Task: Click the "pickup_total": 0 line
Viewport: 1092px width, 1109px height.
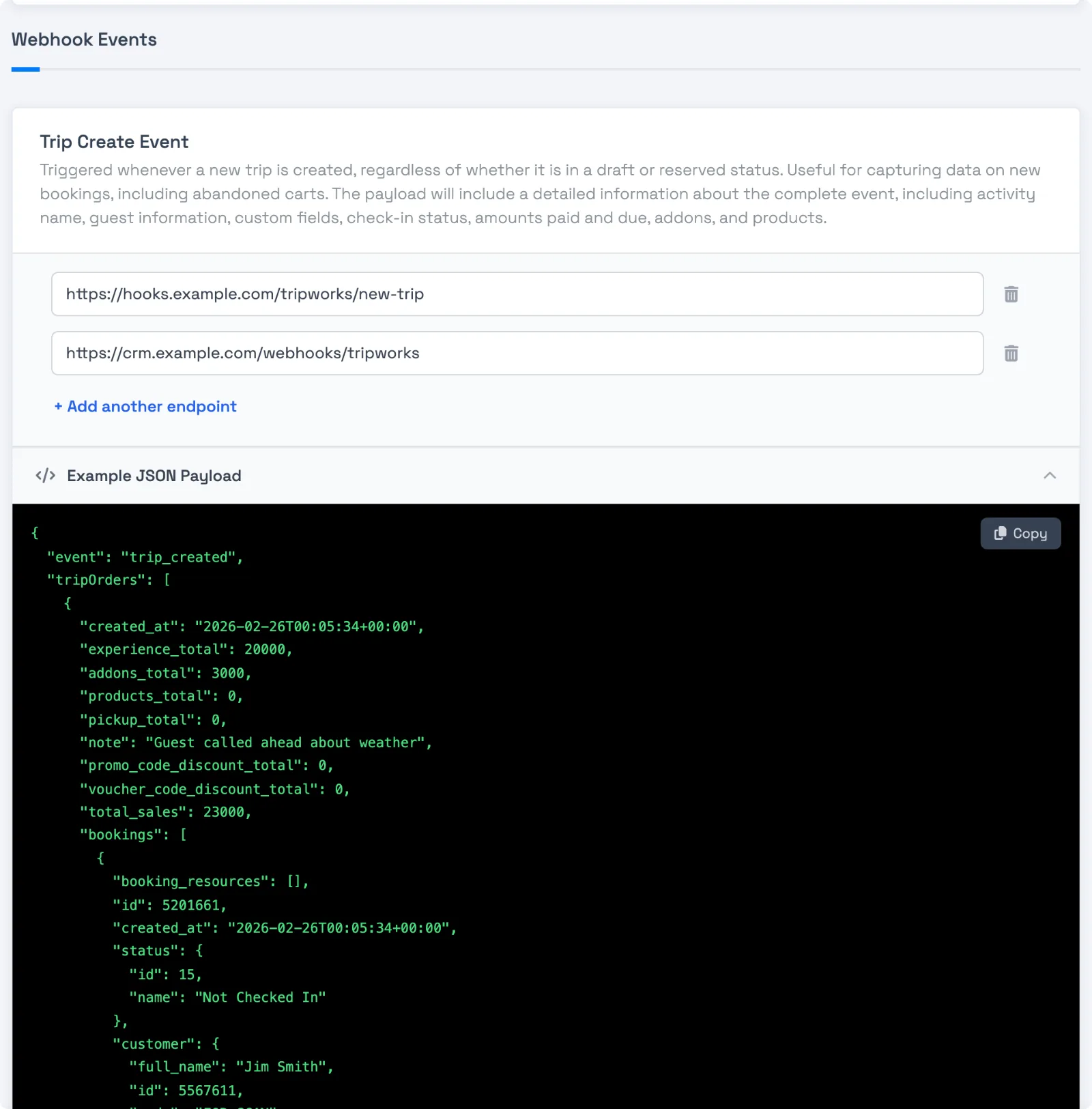Action: [154, 720]
